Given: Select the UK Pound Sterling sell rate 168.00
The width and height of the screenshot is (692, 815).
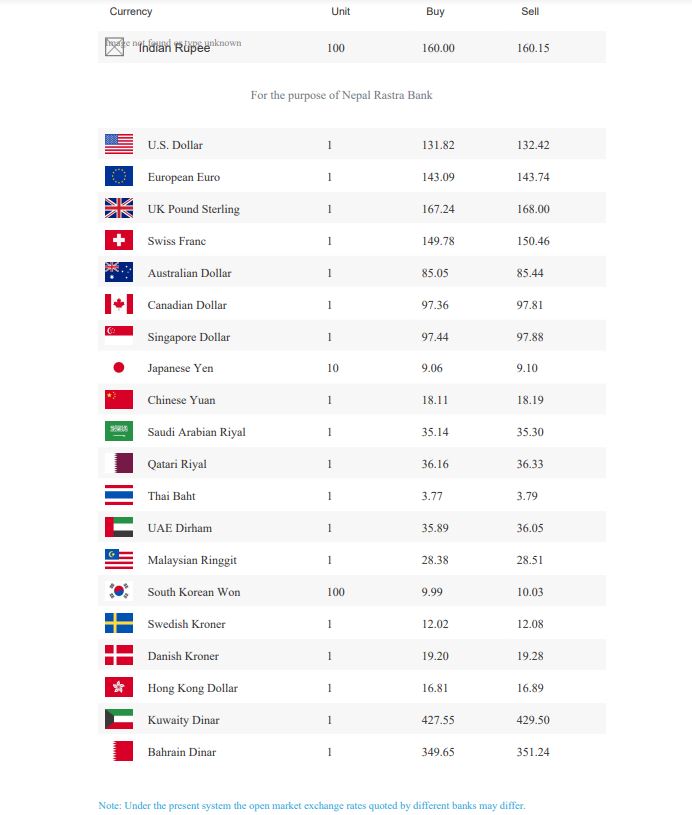Looking at the screenshot, I should (x=533, y=209).
